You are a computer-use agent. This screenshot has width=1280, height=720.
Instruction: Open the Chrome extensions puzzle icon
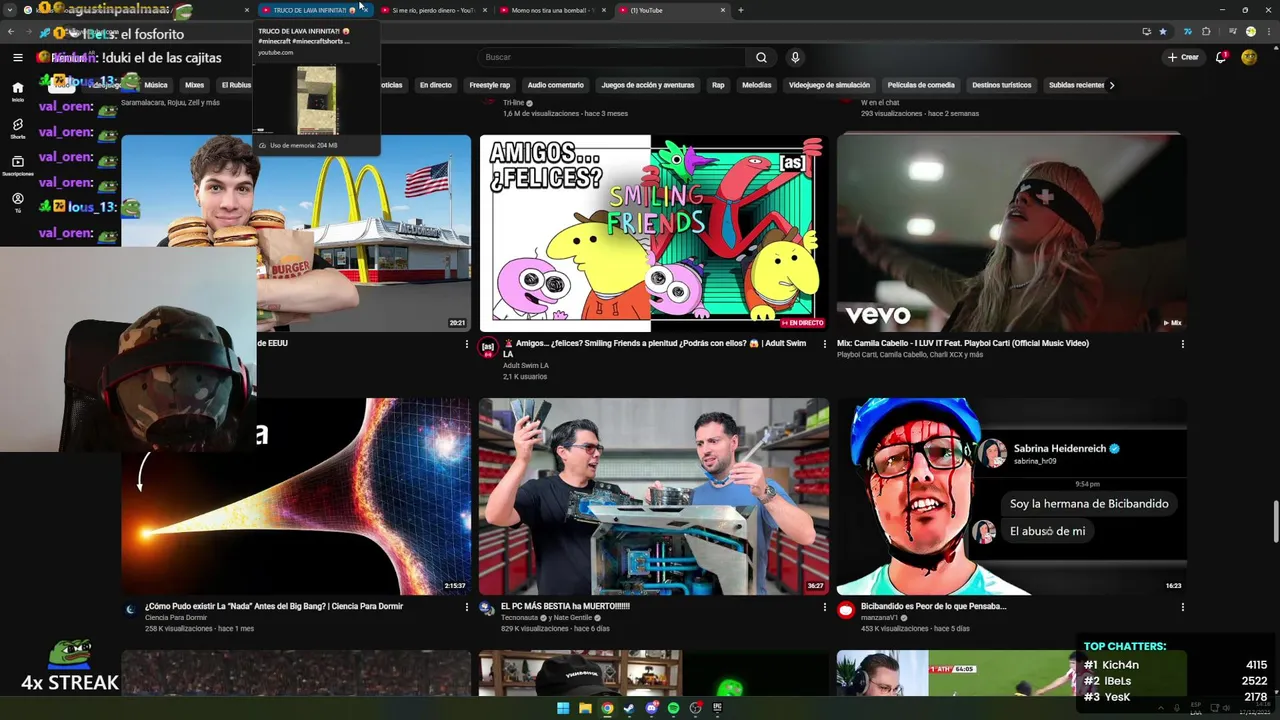point(1206,31)
